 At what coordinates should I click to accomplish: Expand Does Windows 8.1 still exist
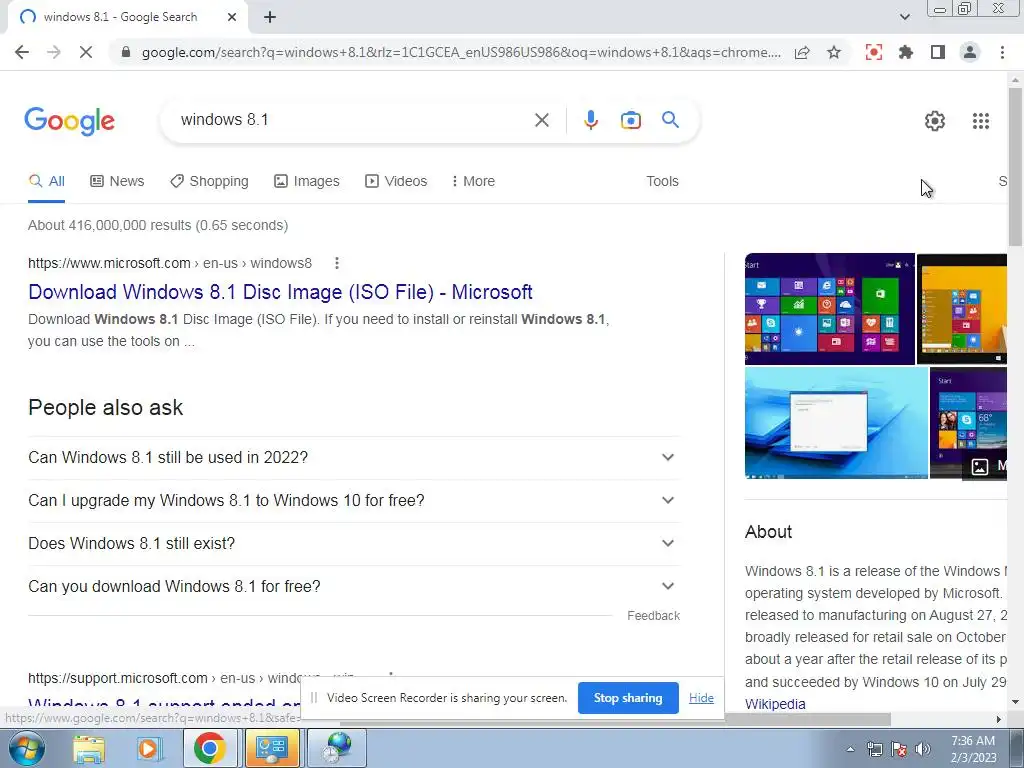[354, 544]
